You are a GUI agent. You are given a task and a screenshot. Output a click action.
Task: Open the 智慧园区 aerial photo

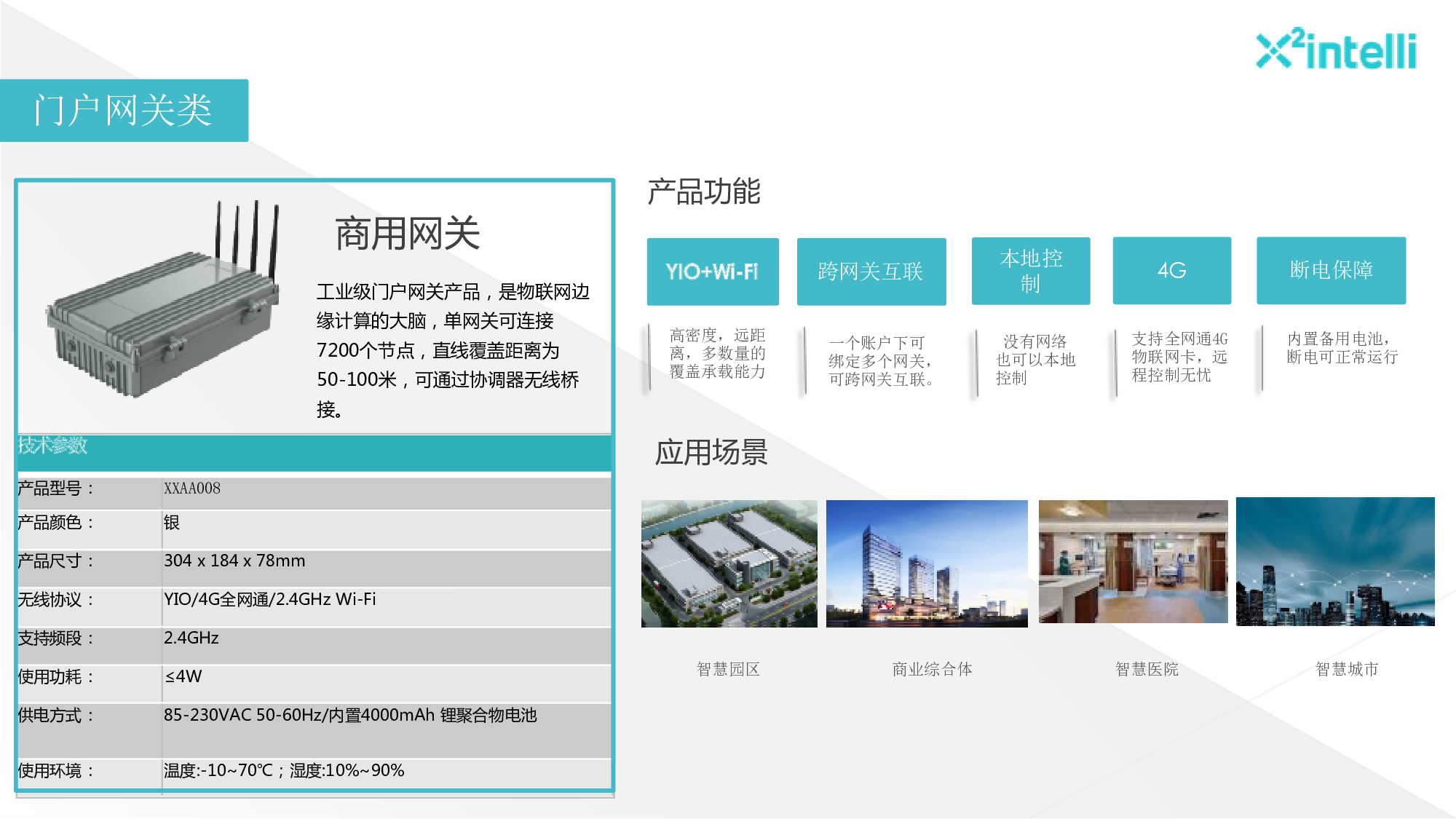tap(729, 563)
